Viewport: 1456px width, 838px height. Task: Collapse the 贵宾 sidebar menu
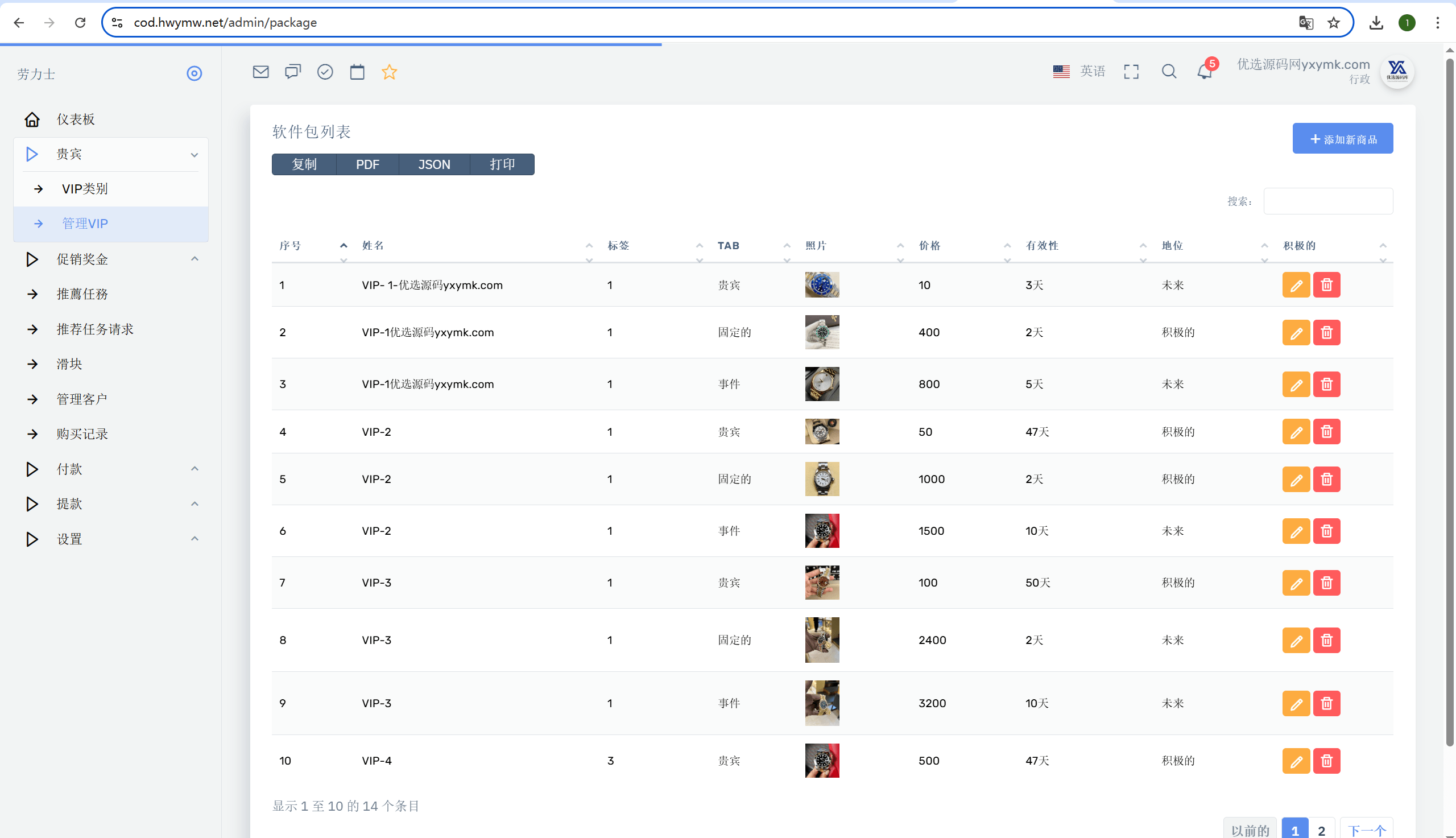click(111, 154)
